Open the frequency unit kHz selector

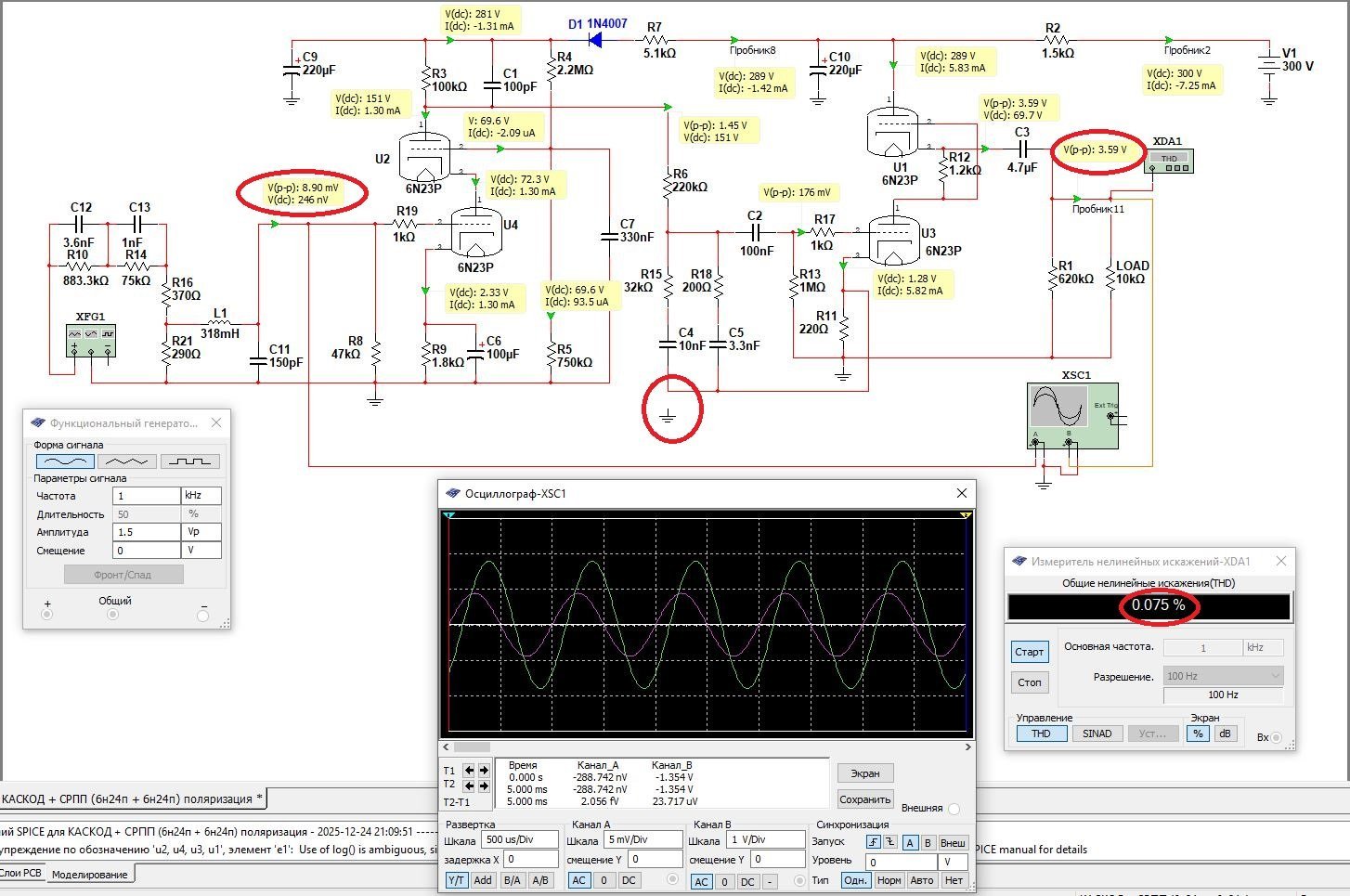click(201, 496)
